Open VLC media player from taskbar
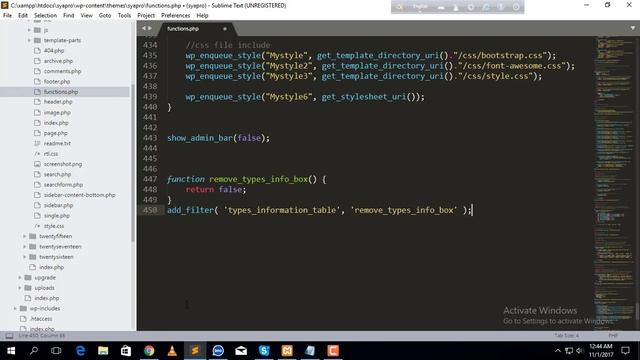This screenshot has height=360, width=640. (172, 351)
